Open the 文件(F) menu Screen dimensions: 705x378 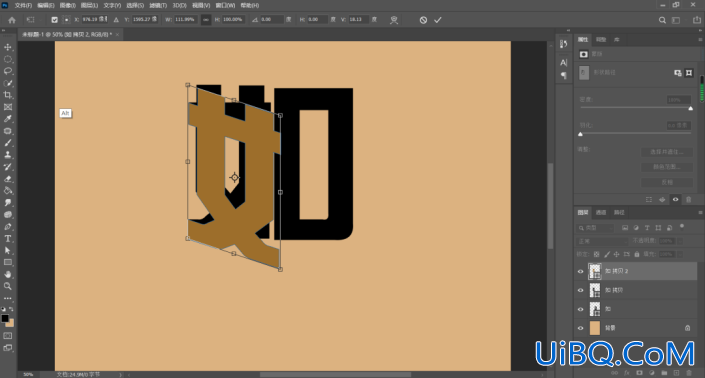23,5
